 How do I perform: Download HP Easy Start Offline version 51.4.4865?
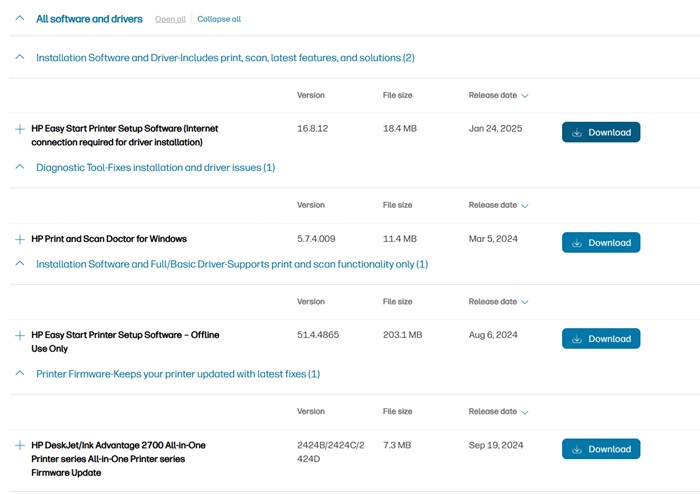(x=601, y=338)
